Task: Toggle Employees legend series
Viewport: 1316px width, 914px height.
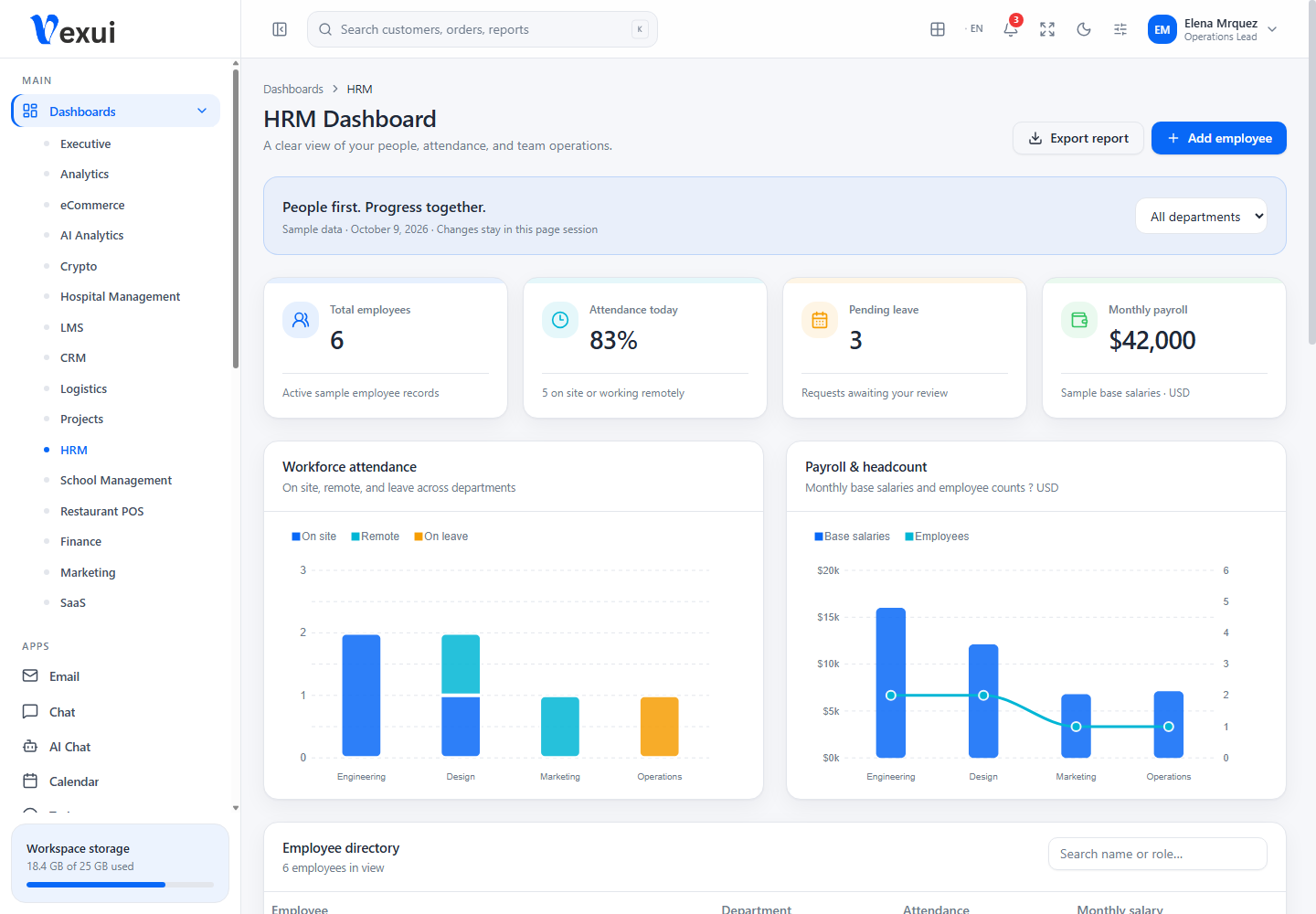Action: 937,537
